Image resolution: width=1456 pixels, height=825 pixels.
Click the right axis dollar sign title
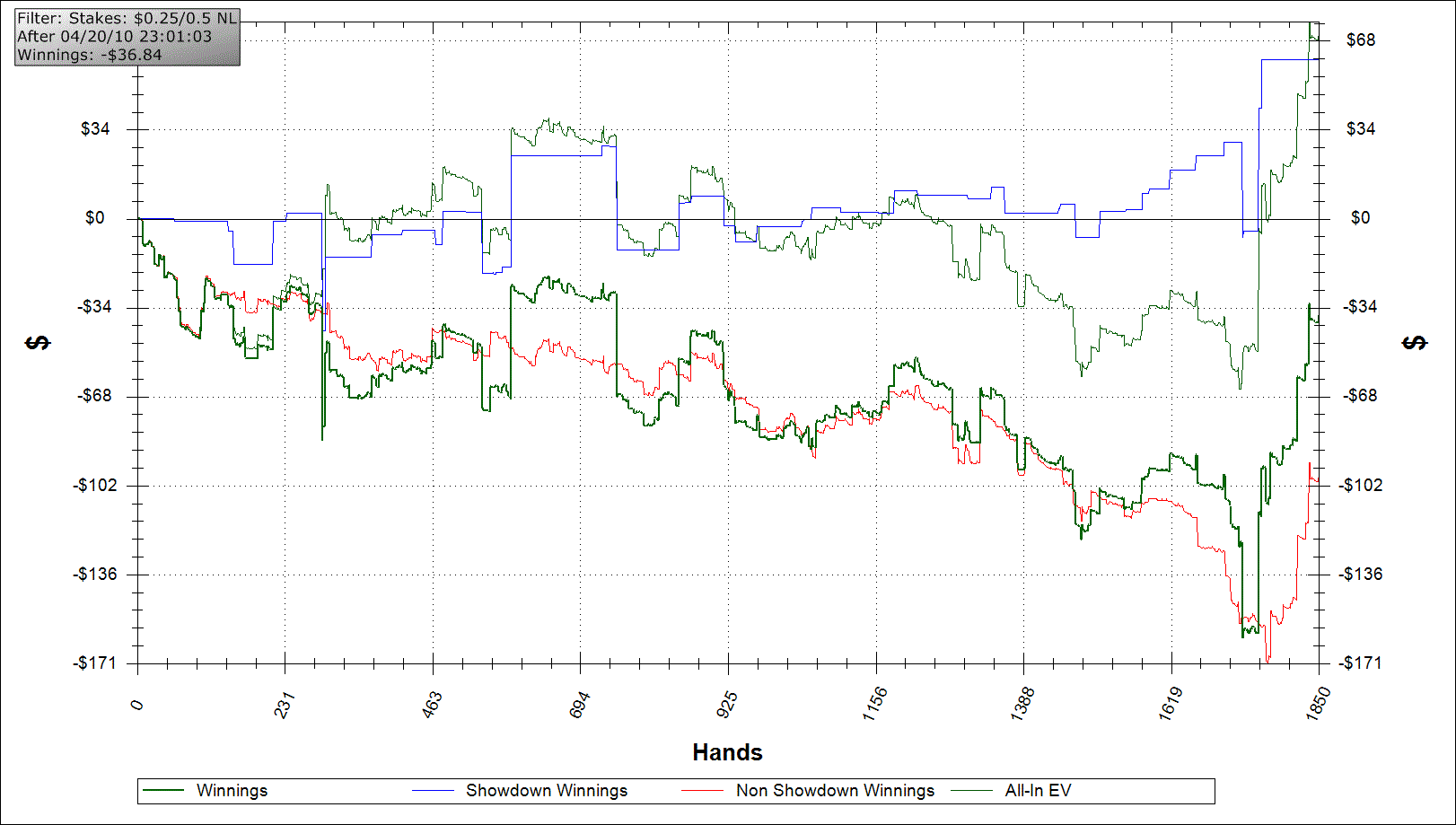pyautogui.click(x=1415, y=343)
